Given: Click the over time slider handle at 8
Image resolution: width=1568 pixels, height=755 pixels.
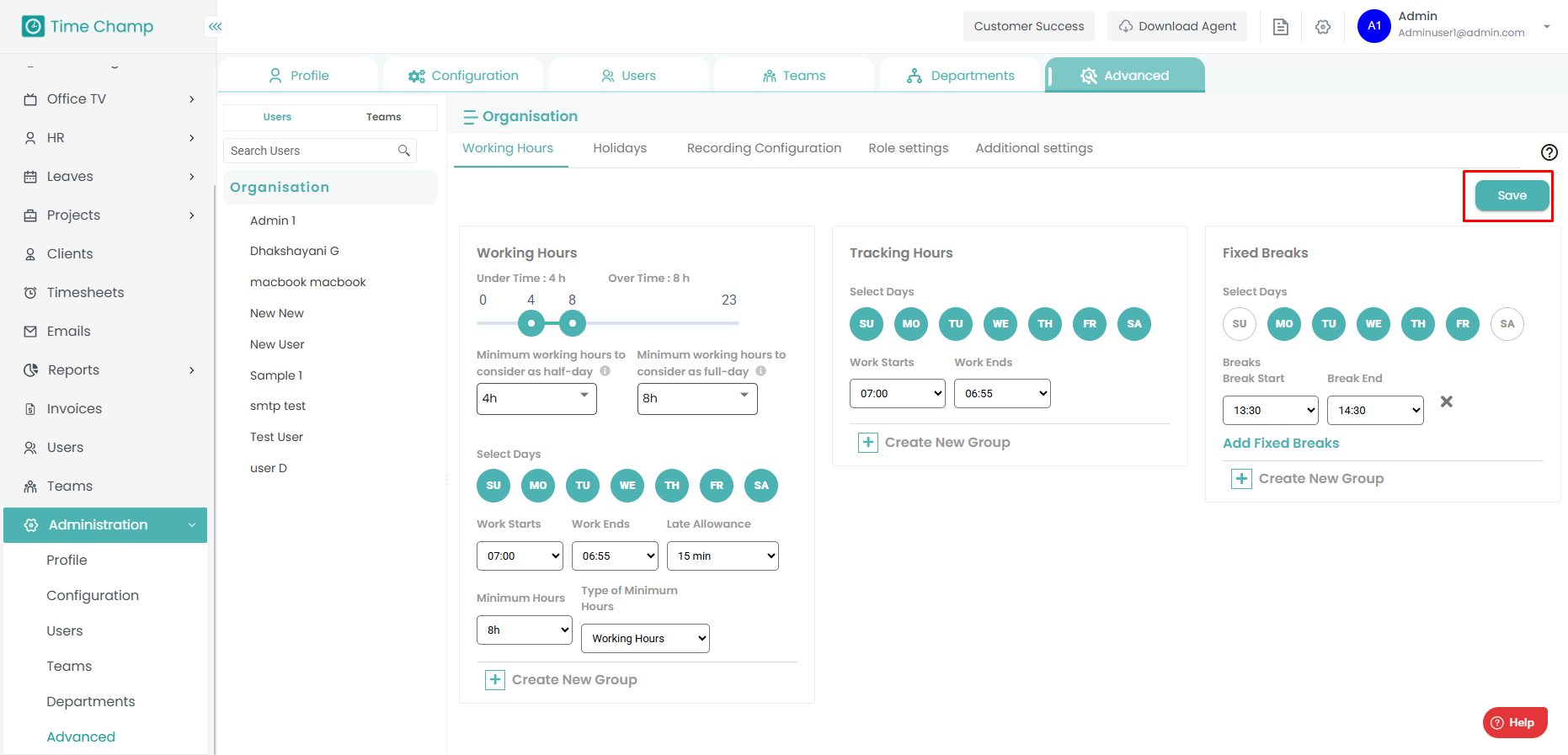Looking at the screenshot, I should coord(573,322).
